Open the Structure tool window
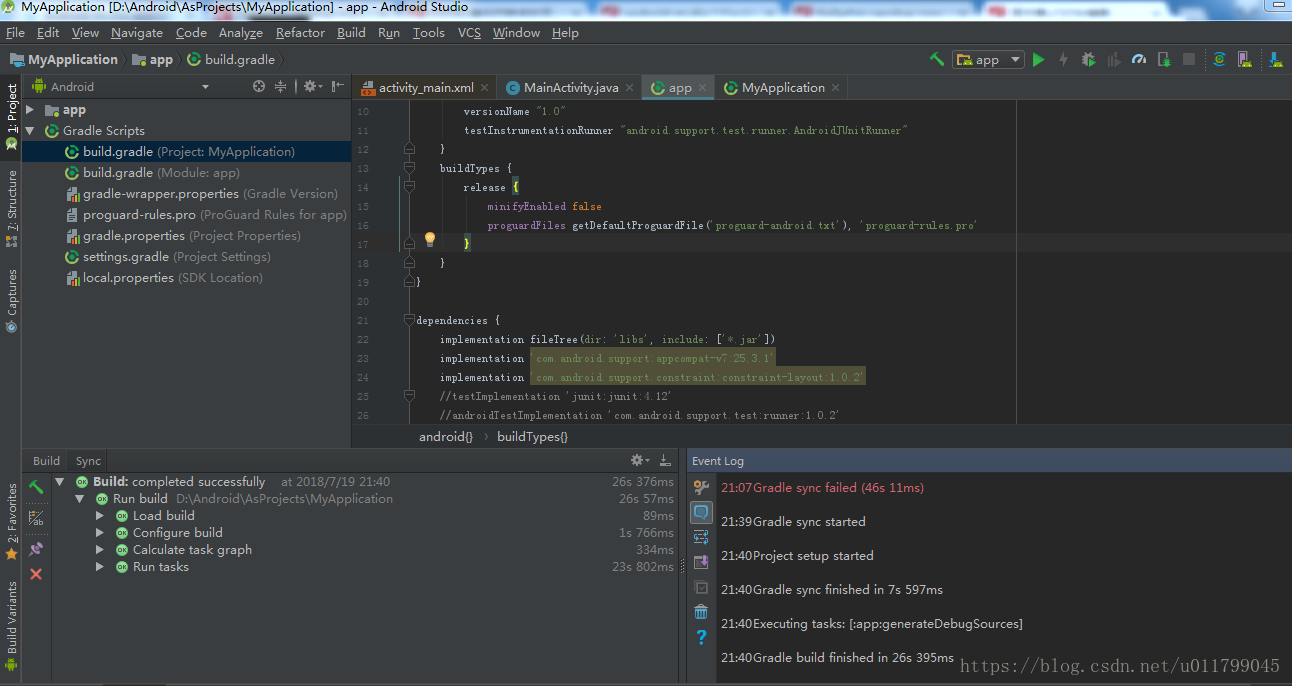 point(11,207)
